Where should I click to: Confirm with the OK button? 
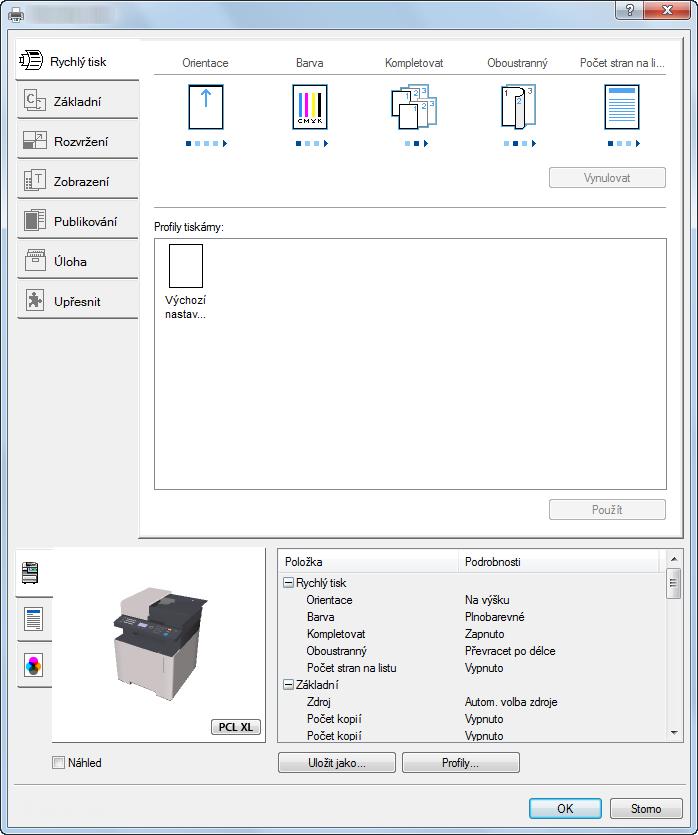[x=565, y=808]
